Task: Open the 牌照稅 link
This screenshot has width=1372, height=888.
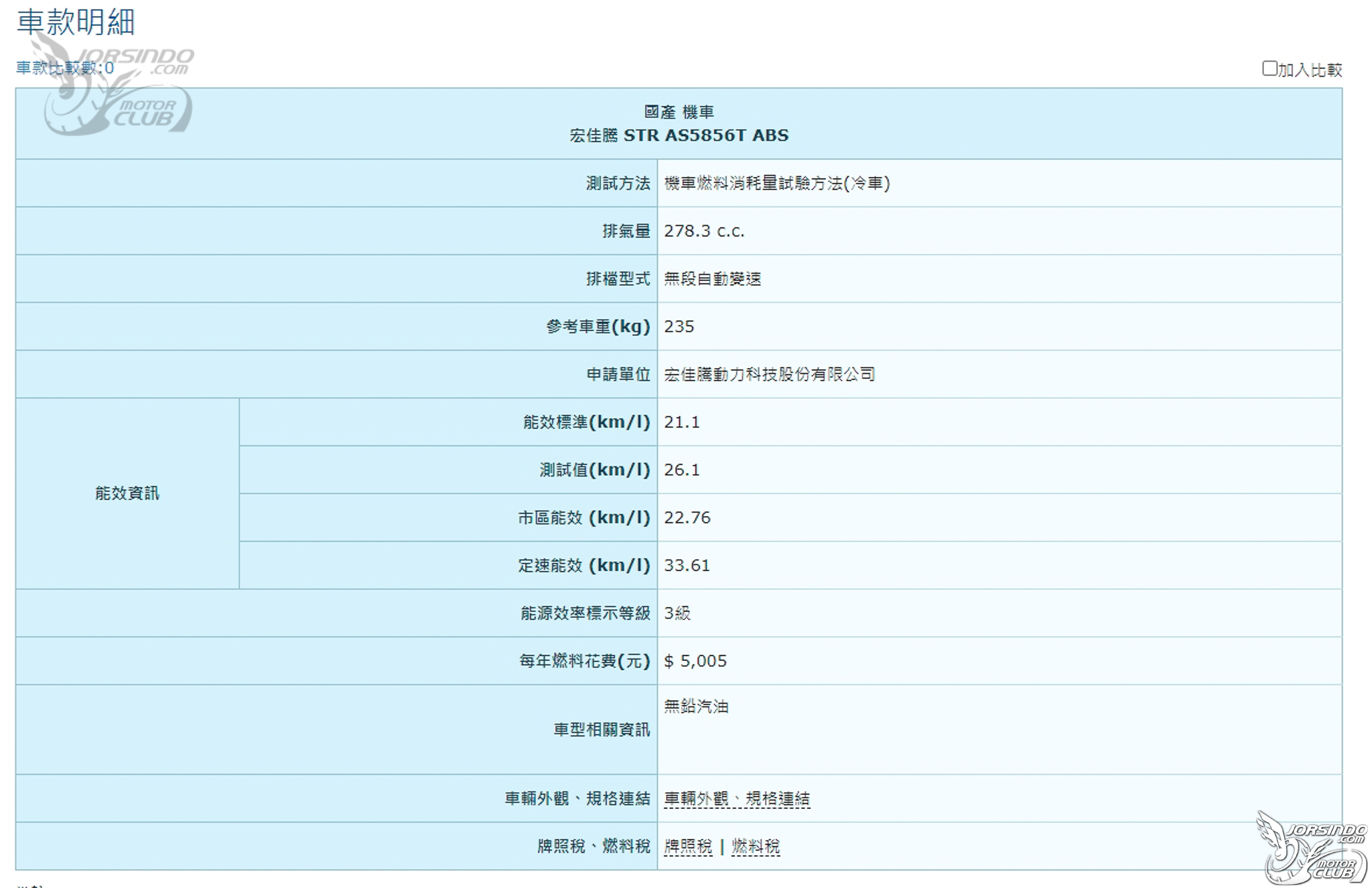Action: (x=687, y=846)
